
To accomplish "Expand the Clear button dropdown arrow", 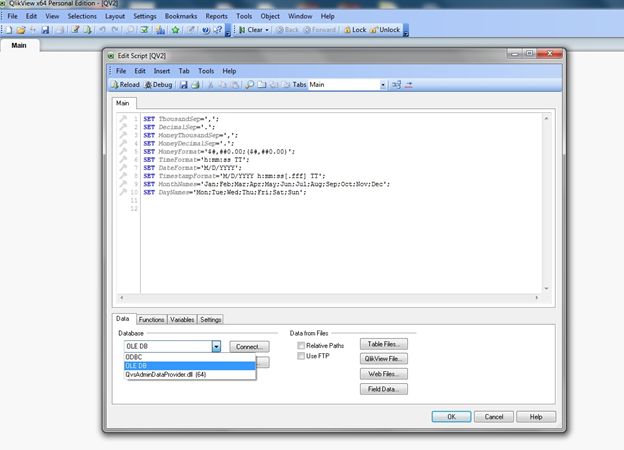I will coord(267,30).
